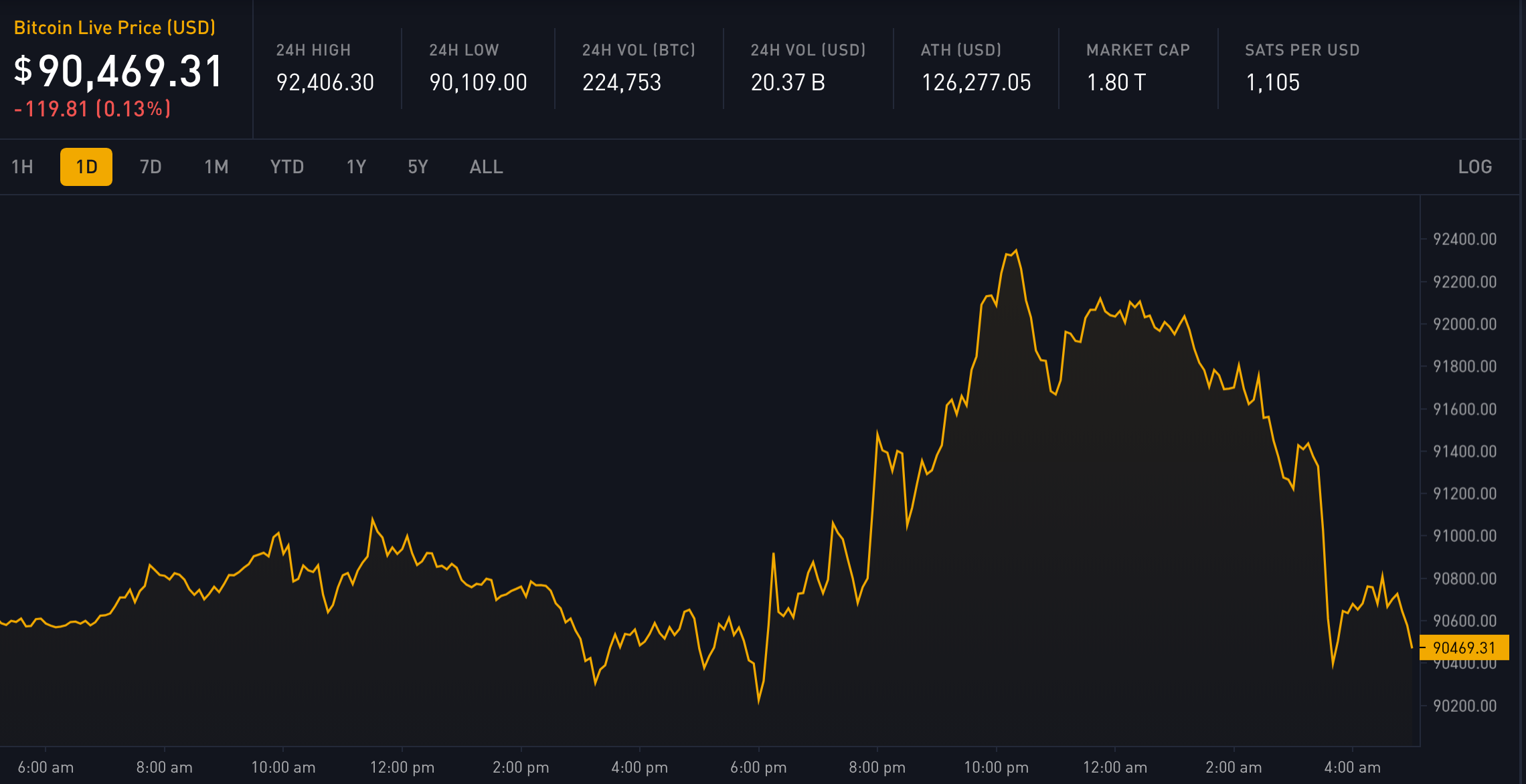Screen dimensions: 1526x784
Task: Click the price change -119.81 (0.13%)
Action: (92, 108)
